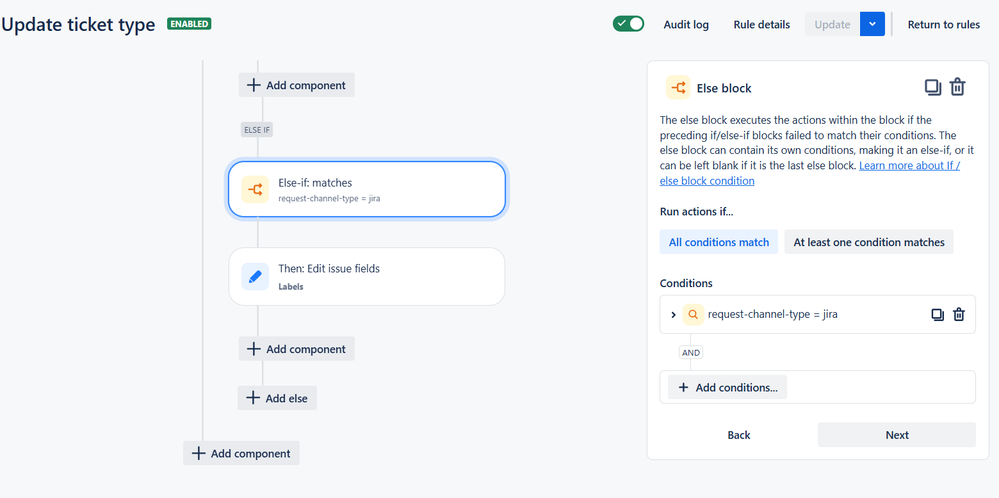Screen dimensions: 999x498
Task: Expand the request-channel-type condition chevron
Action: coord(673,315)
